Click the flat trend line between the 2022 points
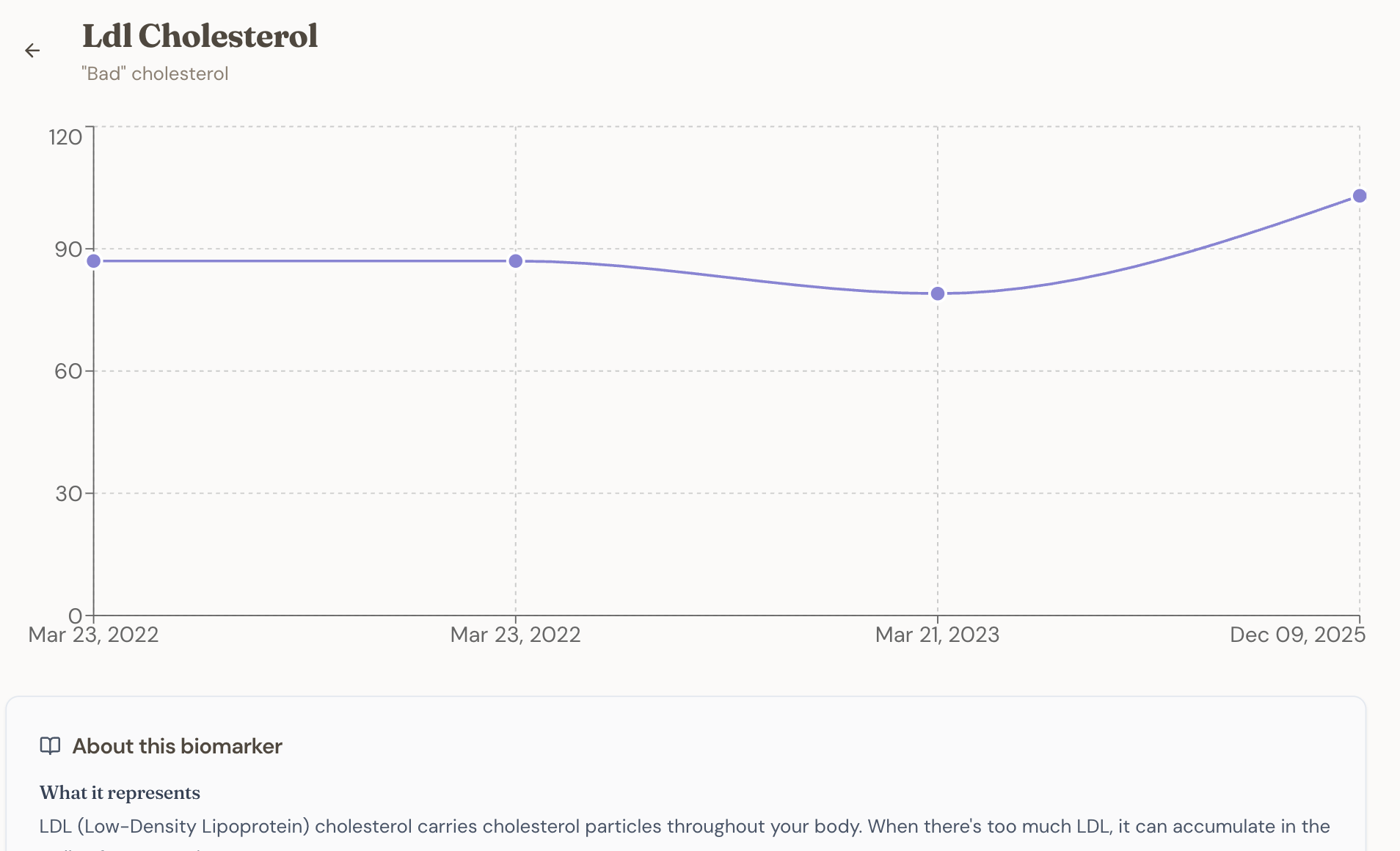Image resolution: width=1400 pixels, height=851 pixels. pos(305,261)
